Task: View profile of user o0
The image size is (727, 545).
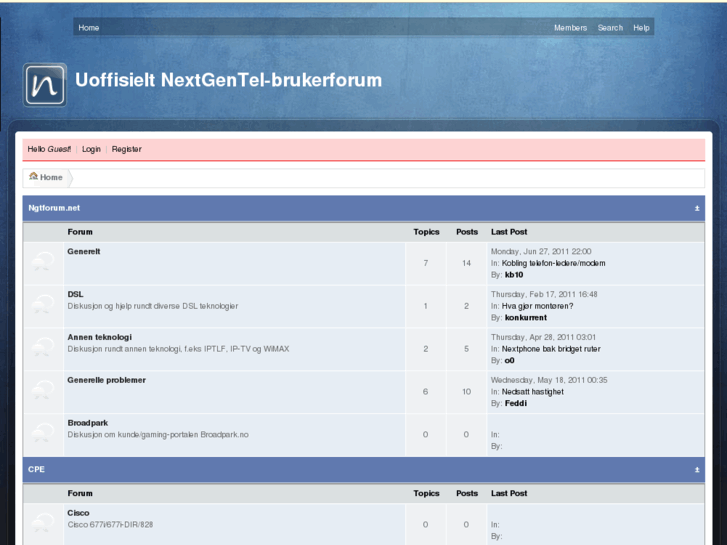Action: coord(510,360)
